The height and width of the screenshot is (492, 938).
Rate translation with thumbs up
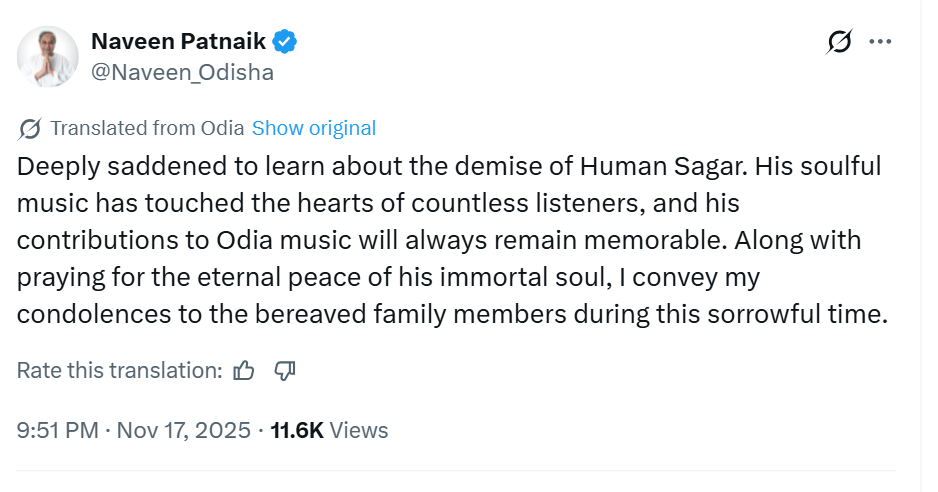click(244, 371)
